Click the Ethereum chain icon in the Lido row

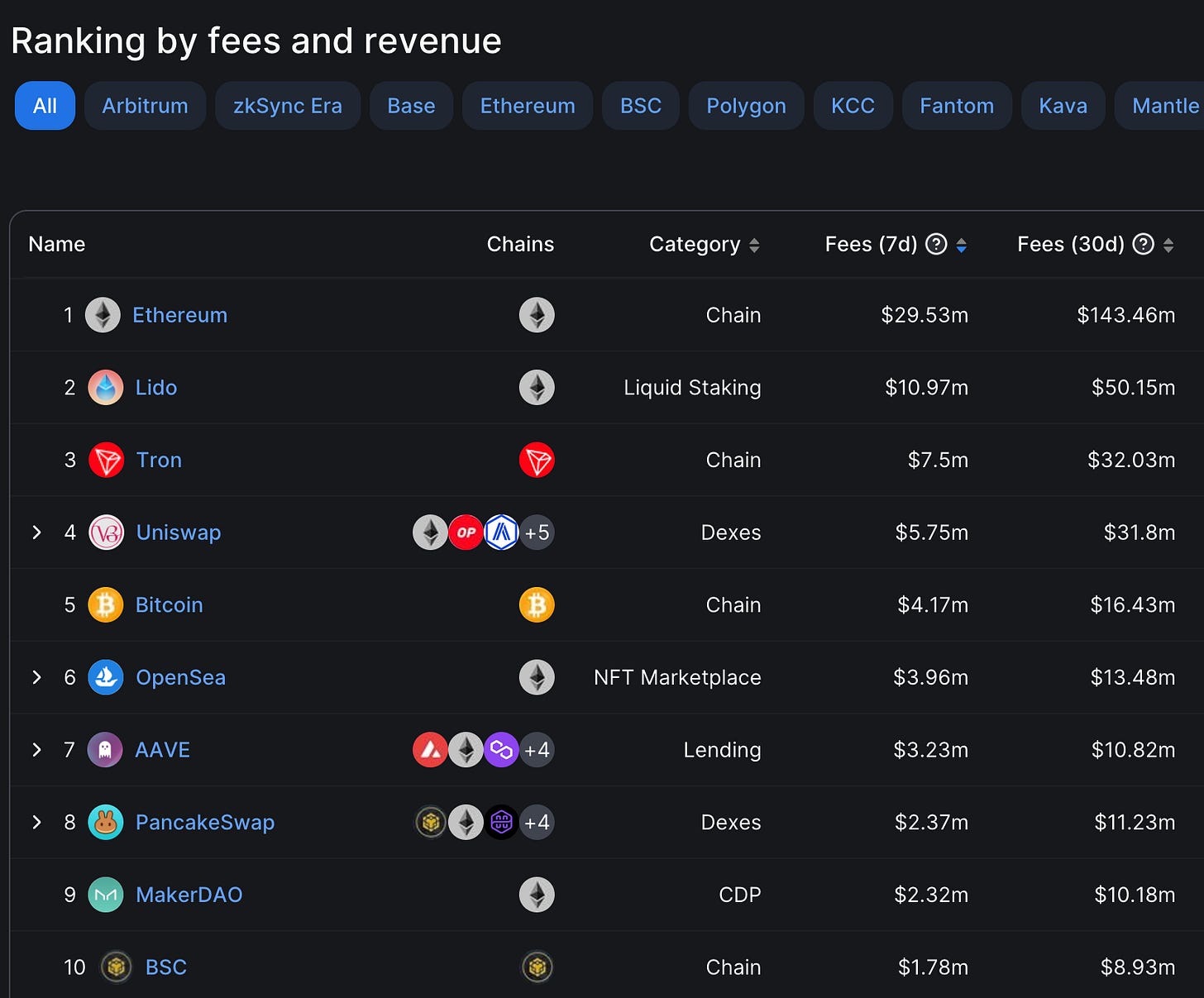(537, 388)
